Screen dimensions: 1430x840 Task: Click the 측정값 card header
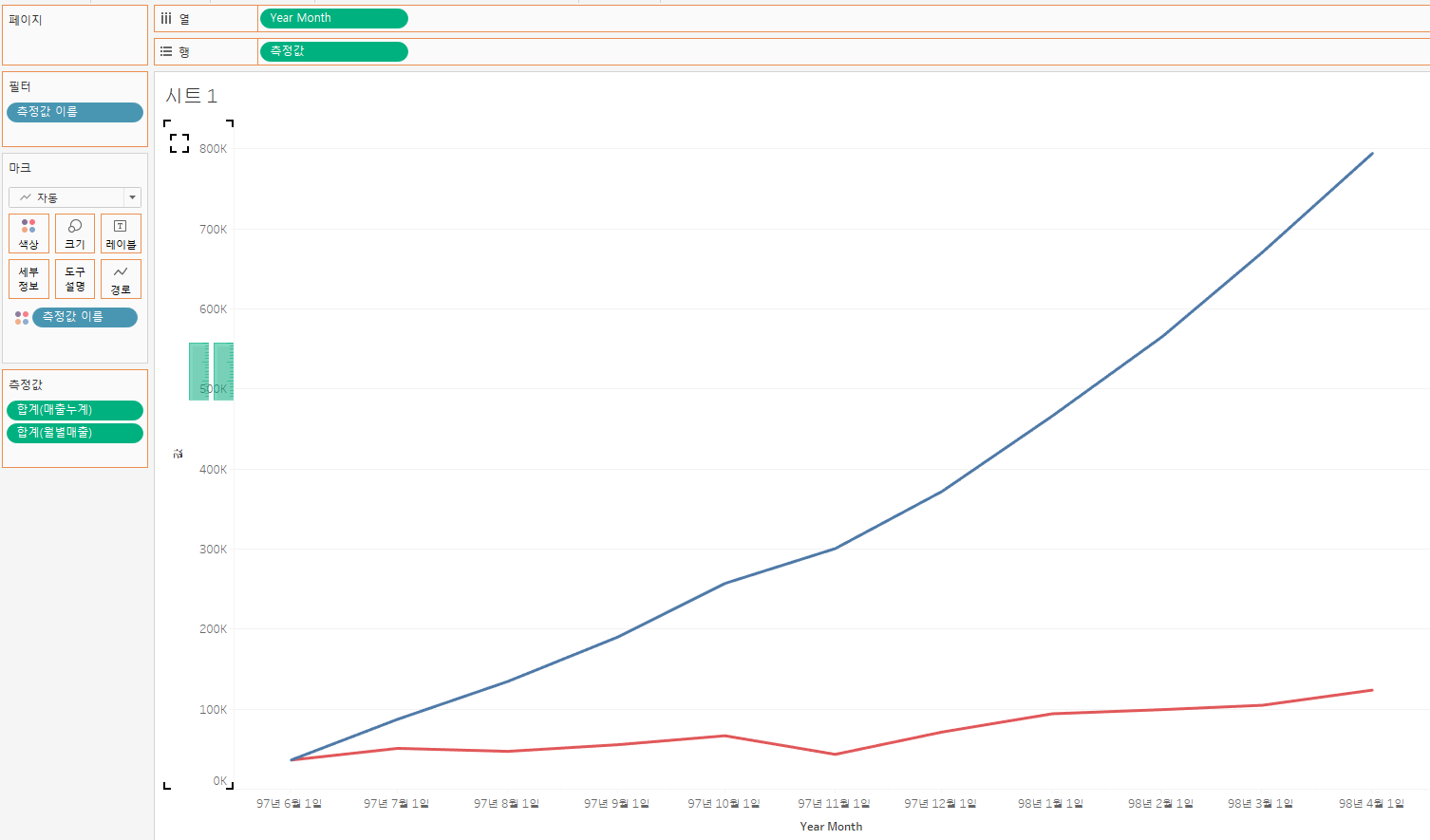pyautogui.click(x=26, y=384)
